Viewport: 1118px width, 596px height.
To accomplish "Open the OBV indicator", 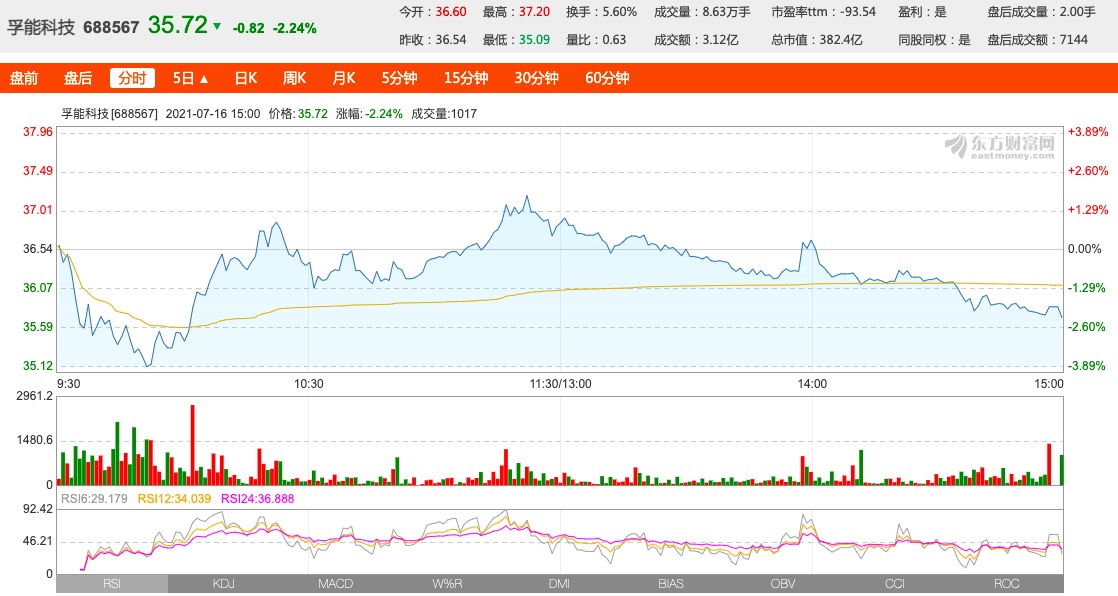I will pos(783,583).
